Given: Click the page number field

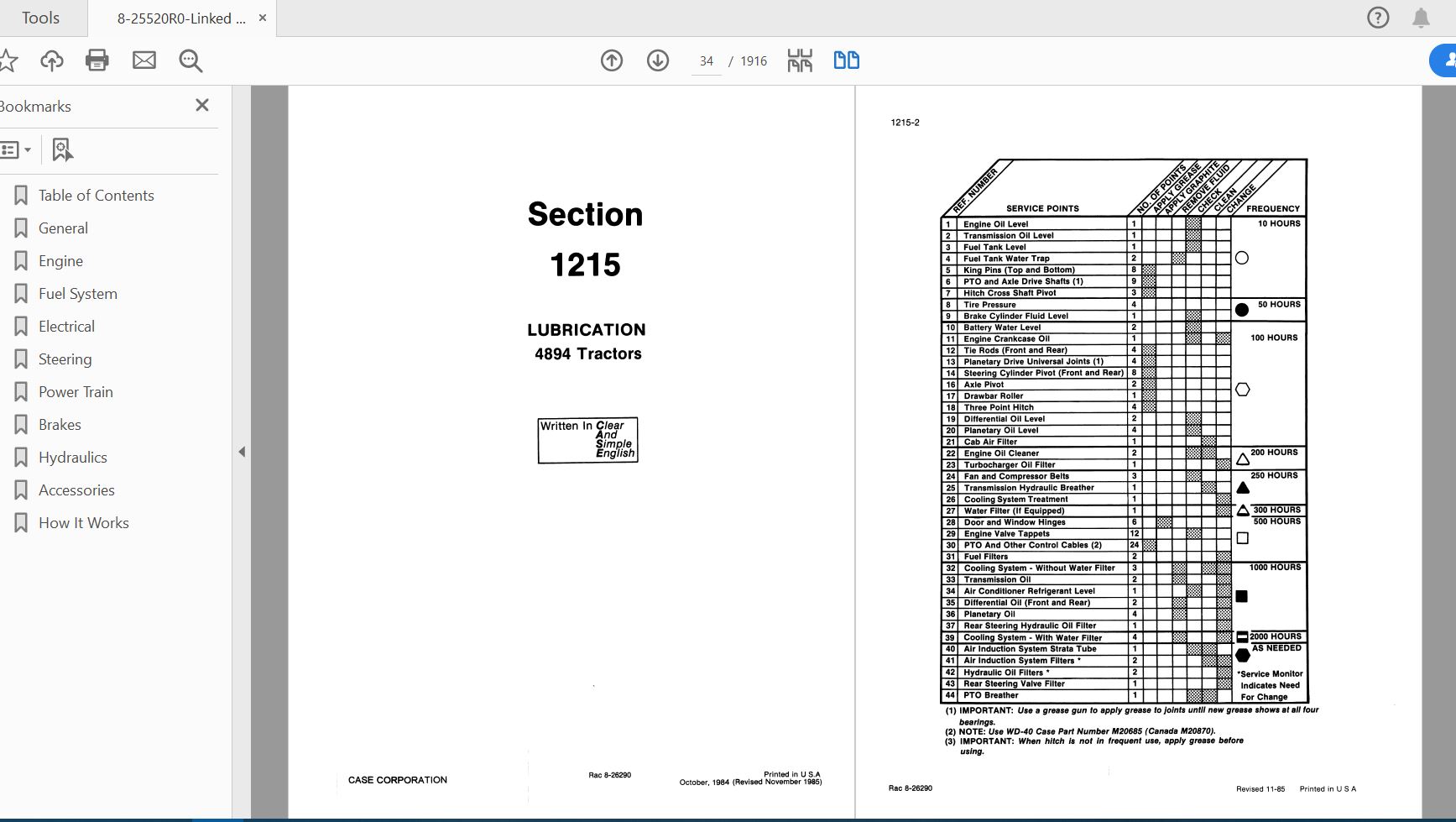Looking at the screenshot, I should (x=706, y=60).
